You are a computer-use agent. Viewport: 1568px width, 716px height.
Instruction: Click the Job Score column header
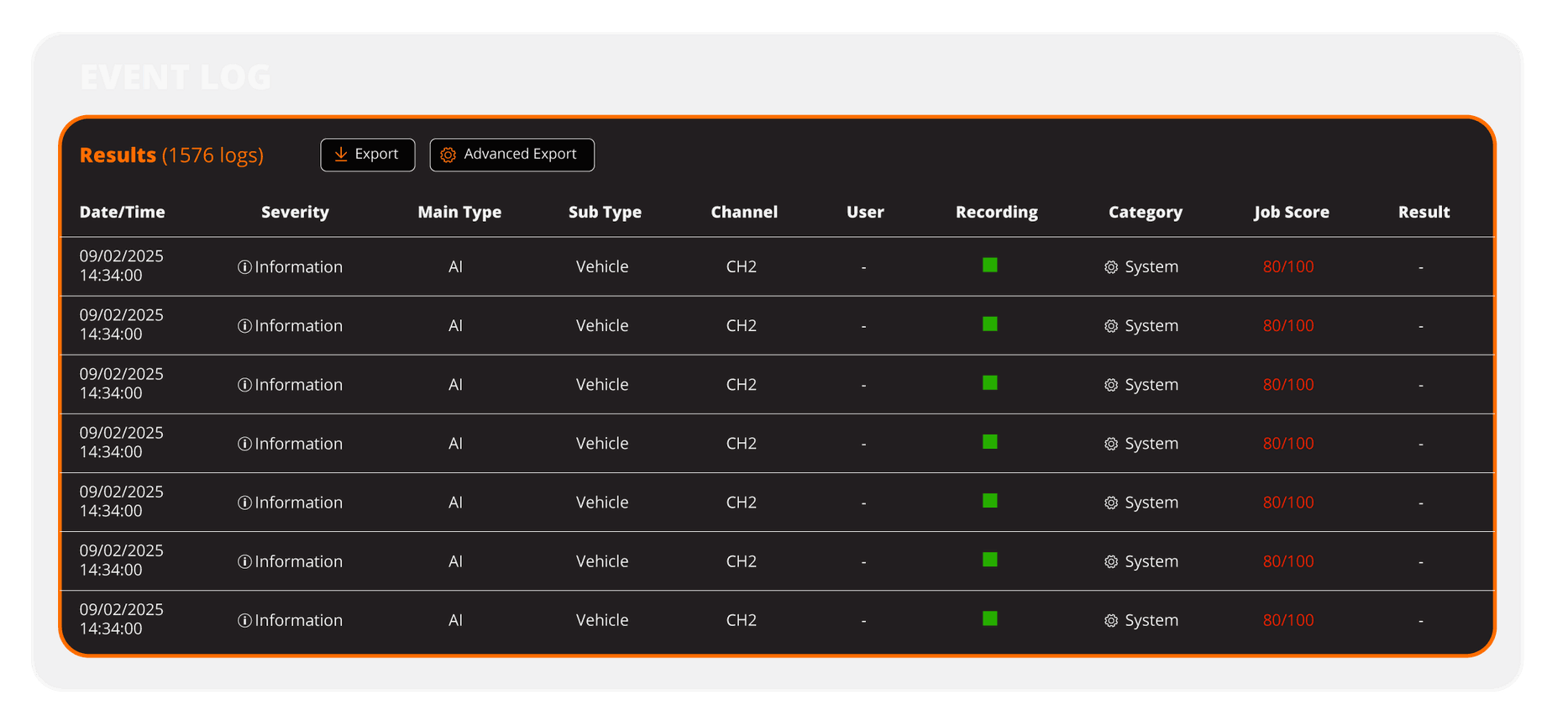1291,212
